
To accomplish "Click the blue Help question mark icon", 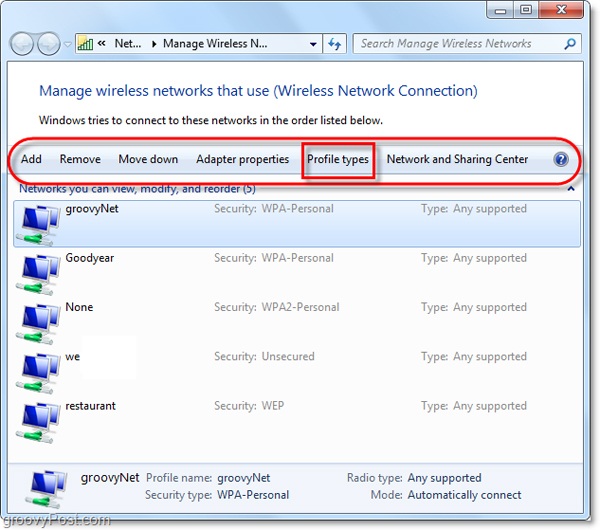I will pos(561,159).
